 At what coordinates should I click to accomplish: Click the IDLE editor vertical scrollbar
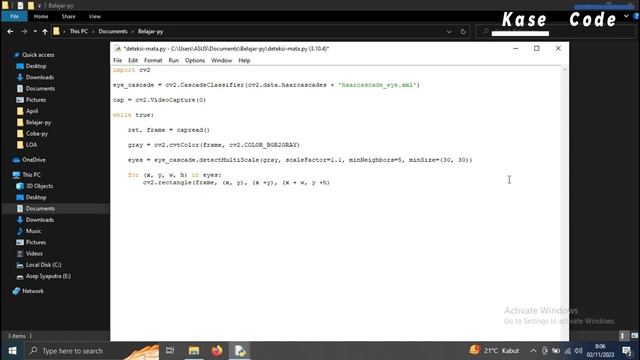pyautogui.click(x=565, y=203)
